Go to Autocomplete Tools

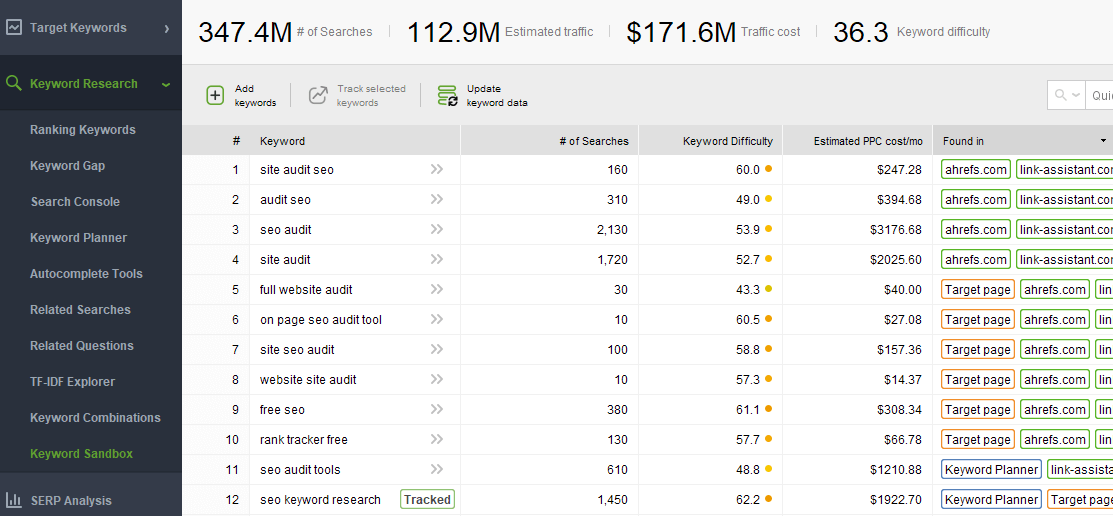(86, 274)
